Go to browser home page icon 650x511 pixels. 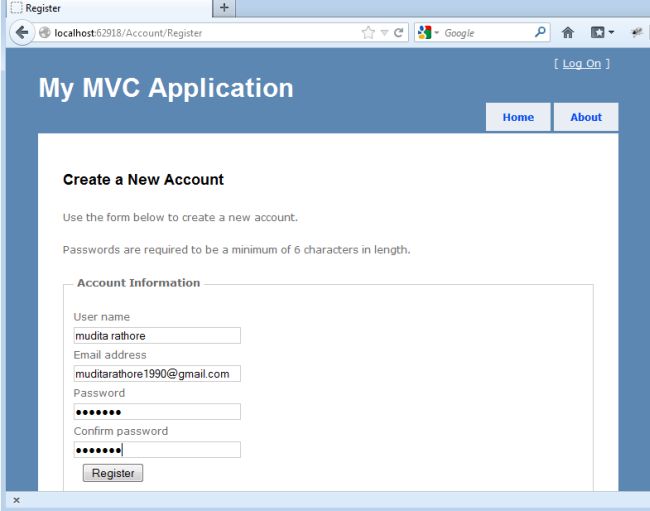click(x=568, y=32)
